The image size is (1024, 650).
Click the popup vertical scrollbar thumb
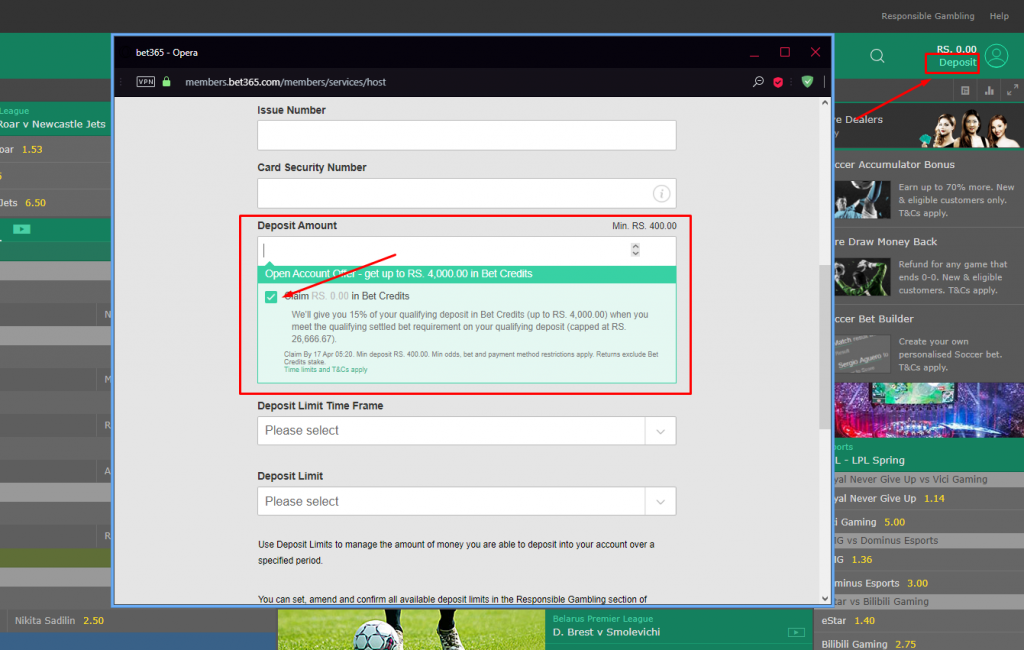pos(825,347)
